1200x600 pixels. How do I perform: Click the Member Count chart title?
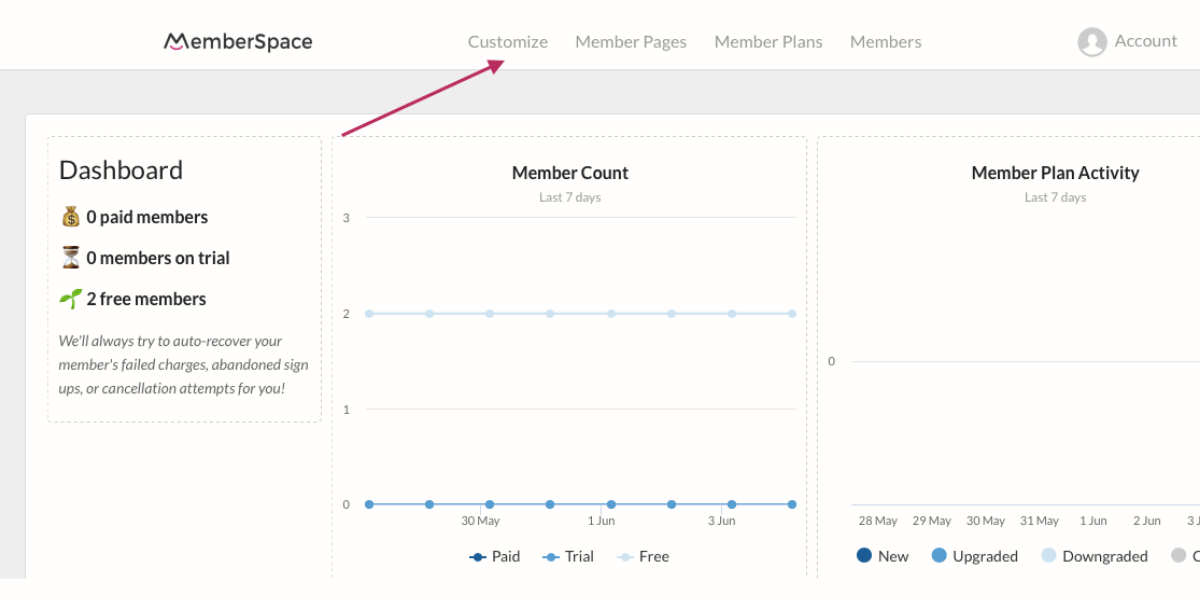pos(570,173)
